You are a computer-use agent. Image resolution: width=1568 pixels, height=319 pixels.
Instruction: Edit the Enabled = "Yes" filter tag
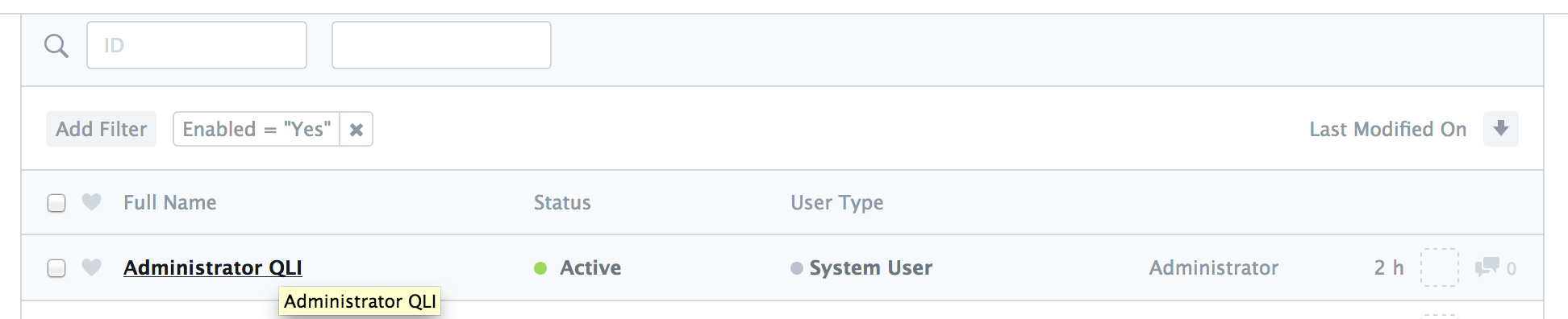[256, 129]
